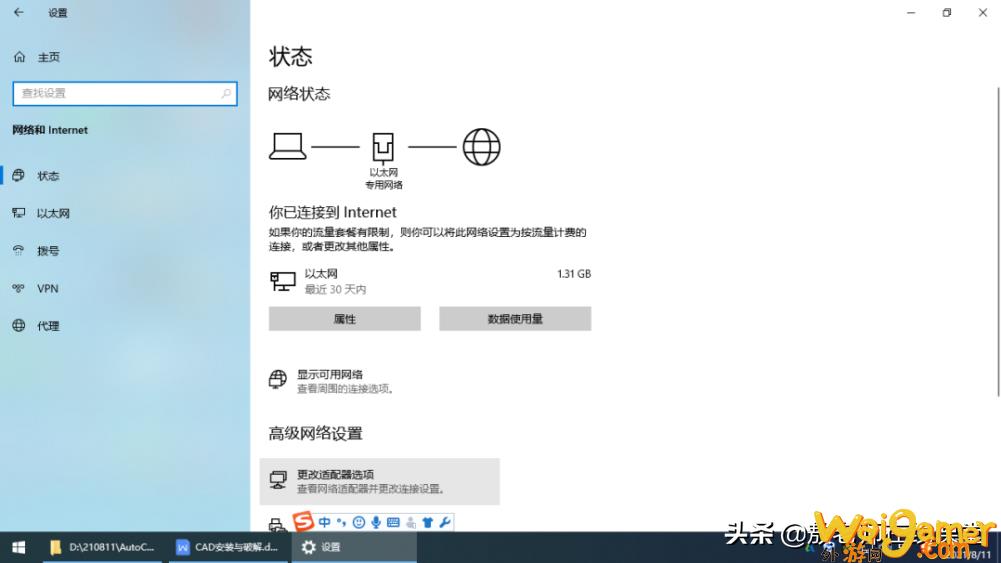
Task: Click the 高级网络设置 heading
Action: click(315, 433)
